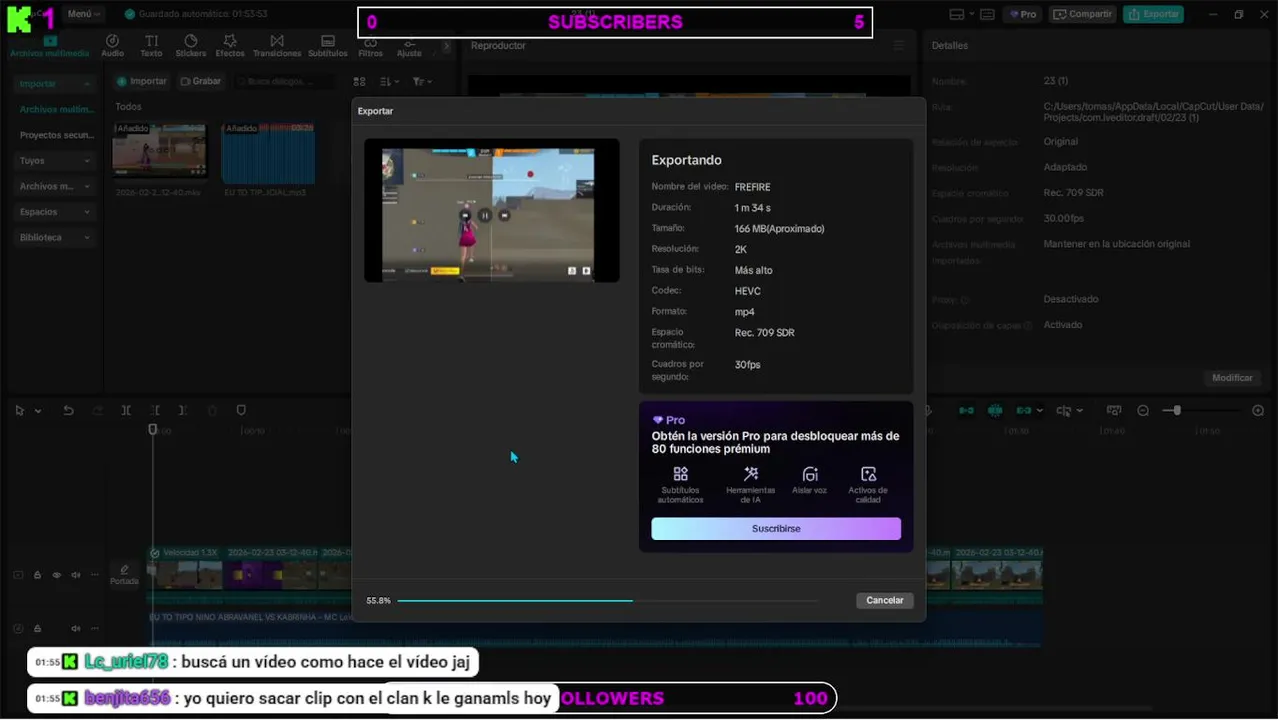Screen dimensions: 1278x720
Task: Open the media sort dropdown
Action: (390, 81)
